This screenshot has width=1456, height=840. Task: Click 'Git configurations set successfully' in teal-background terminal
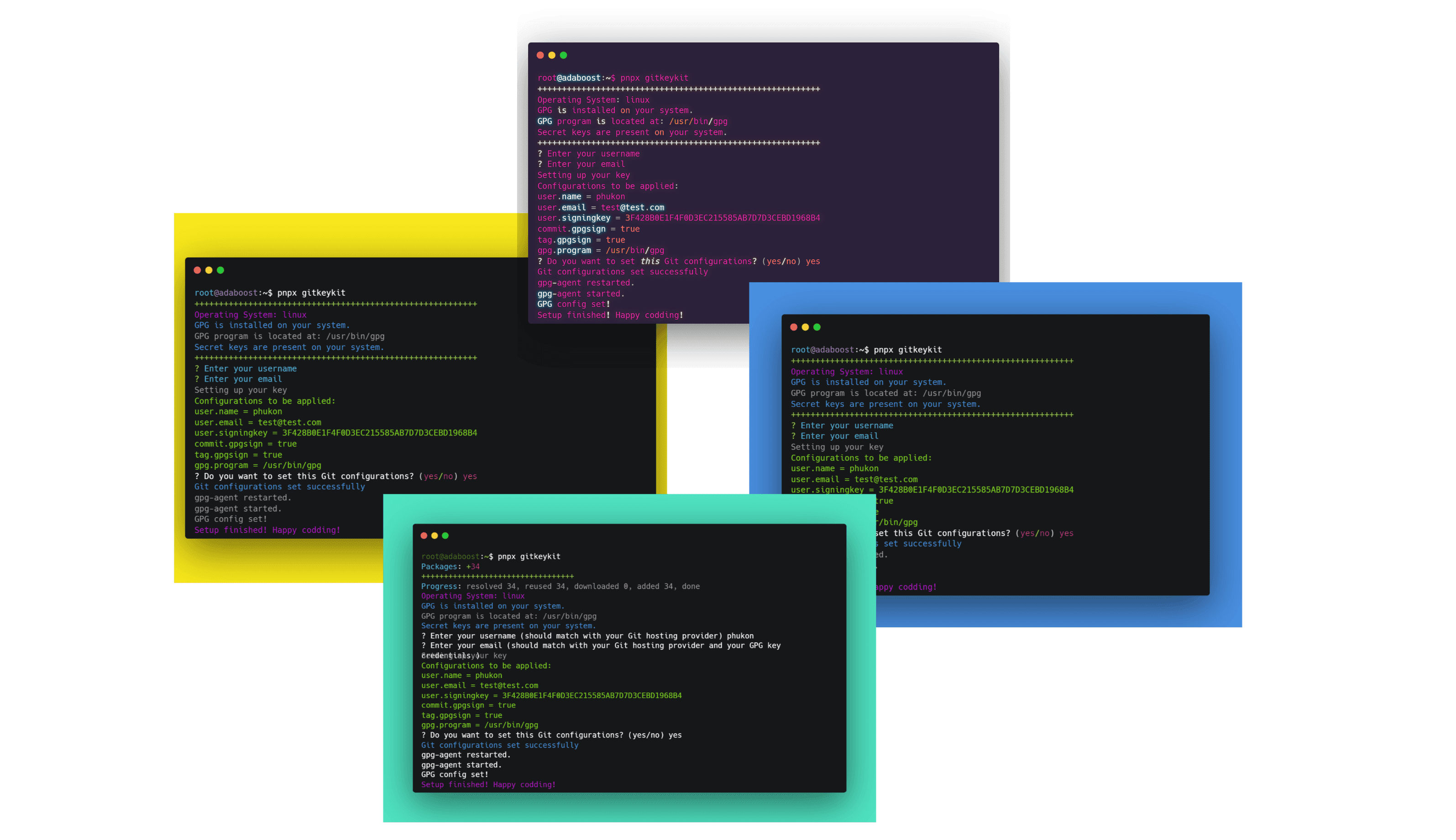[499, 745]
